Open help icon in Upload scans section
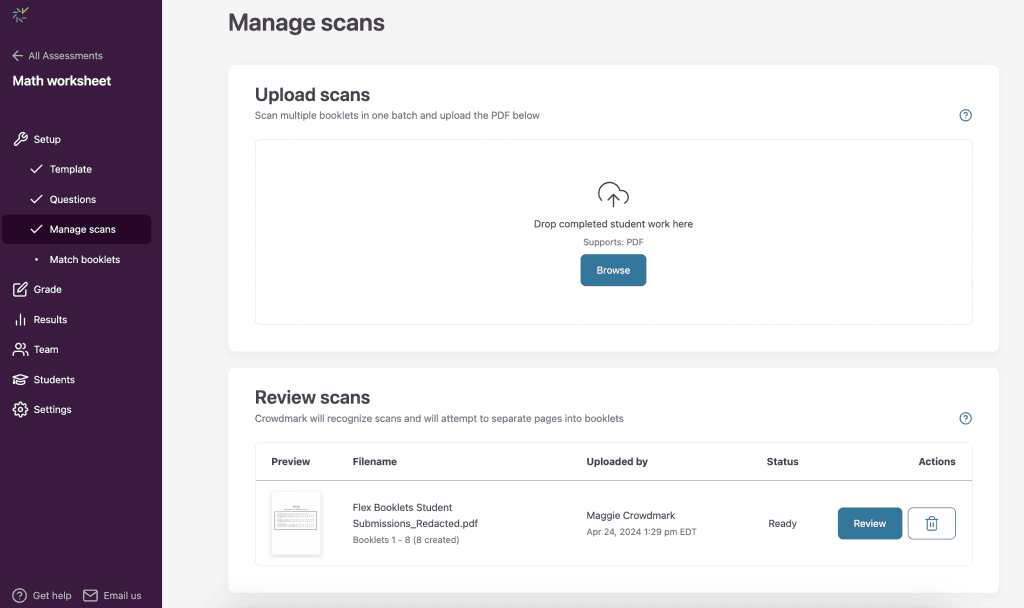The image size is (1024, 608). (965, 115)
